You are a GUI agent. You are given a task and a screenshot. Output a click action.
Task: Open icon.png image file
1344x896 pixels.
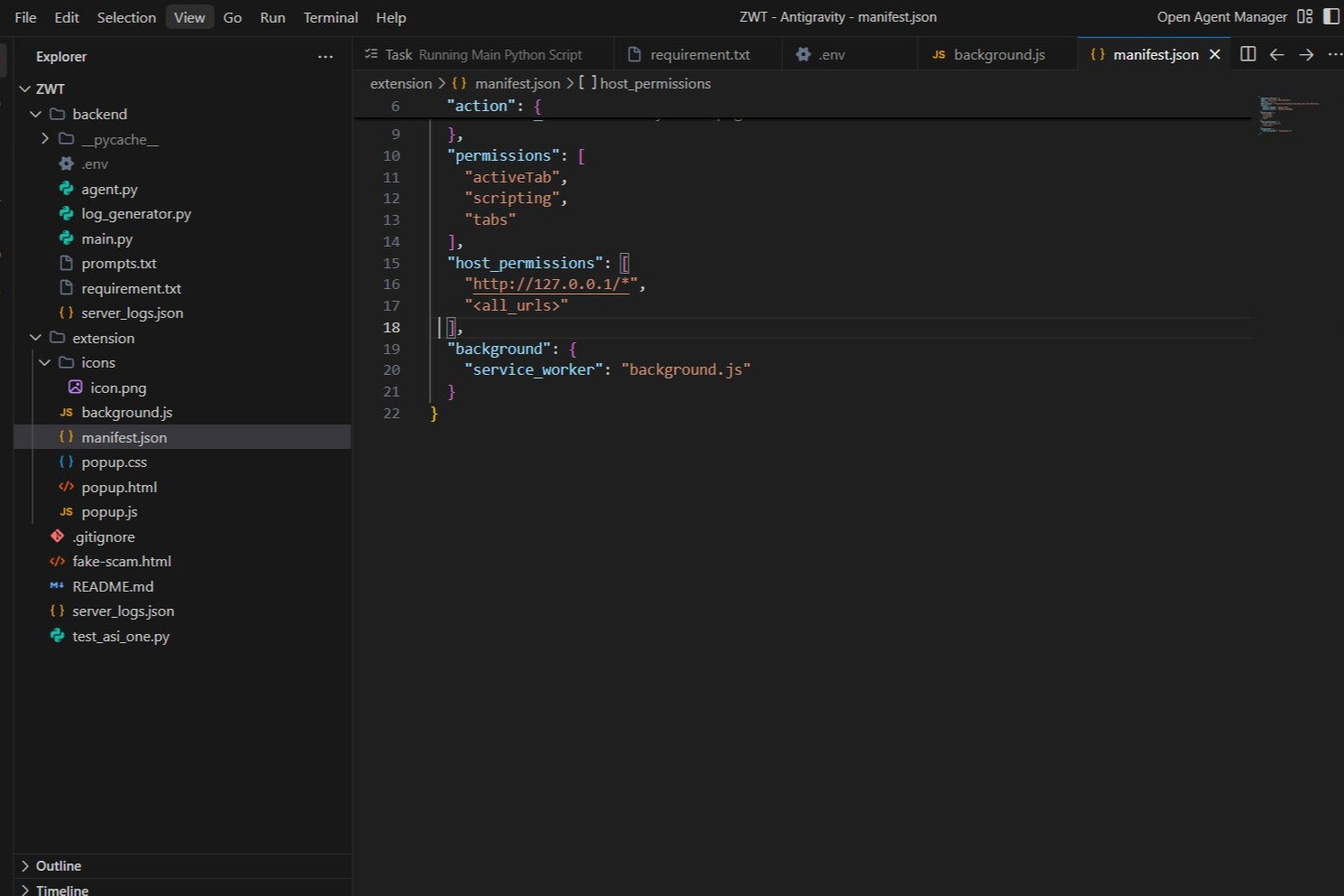click(117, 387)
